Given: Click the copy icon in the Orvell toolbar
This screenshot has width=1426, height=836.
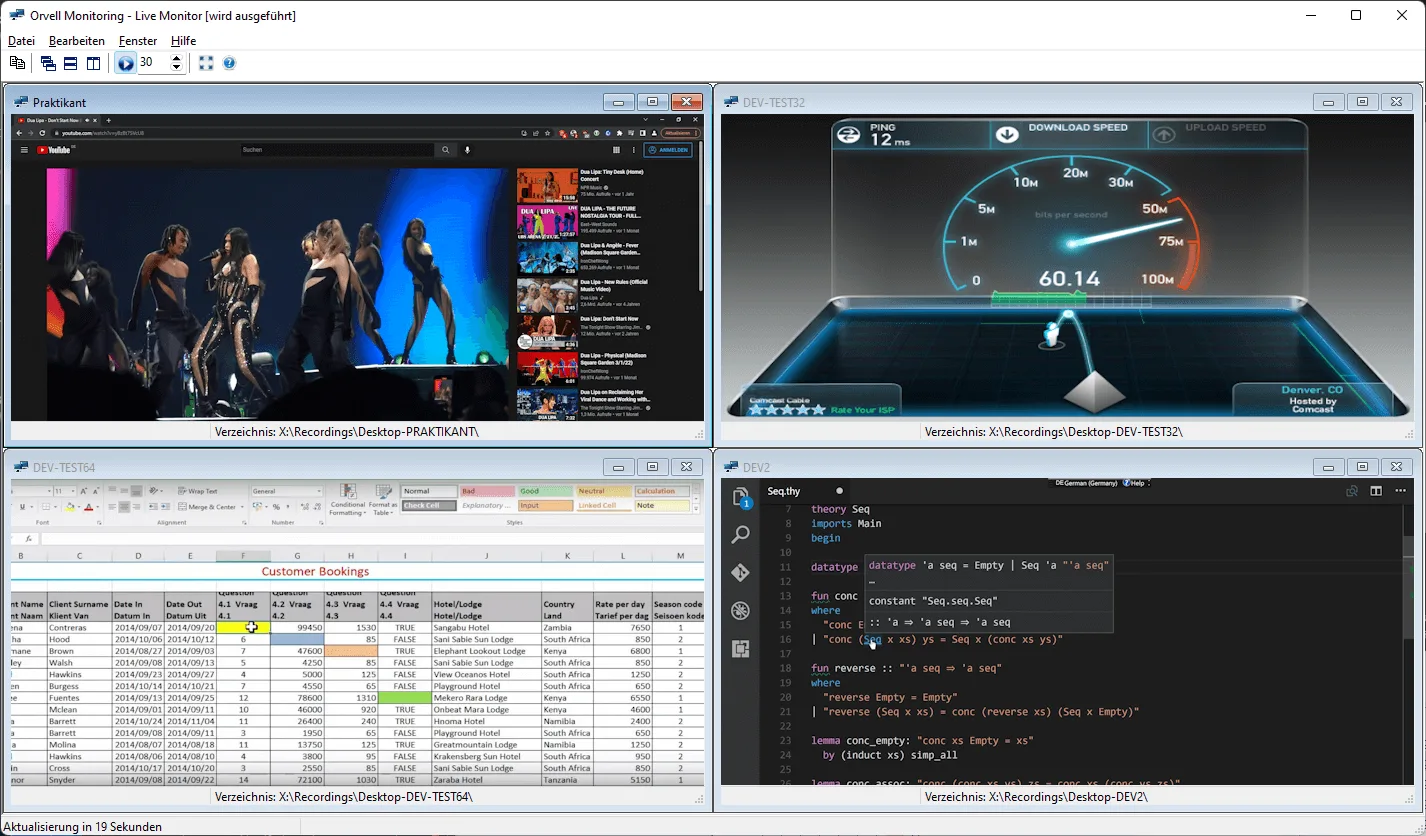Looking at the screenshot, I should (17, 63).
